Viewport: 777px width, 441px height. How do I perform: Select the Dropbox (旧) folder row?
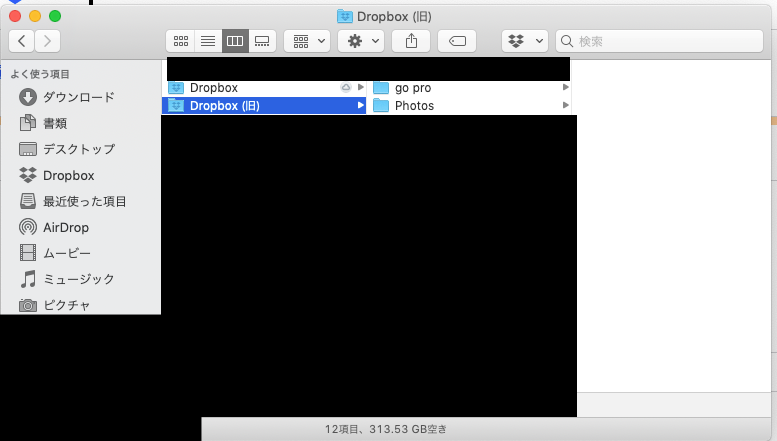264,106
